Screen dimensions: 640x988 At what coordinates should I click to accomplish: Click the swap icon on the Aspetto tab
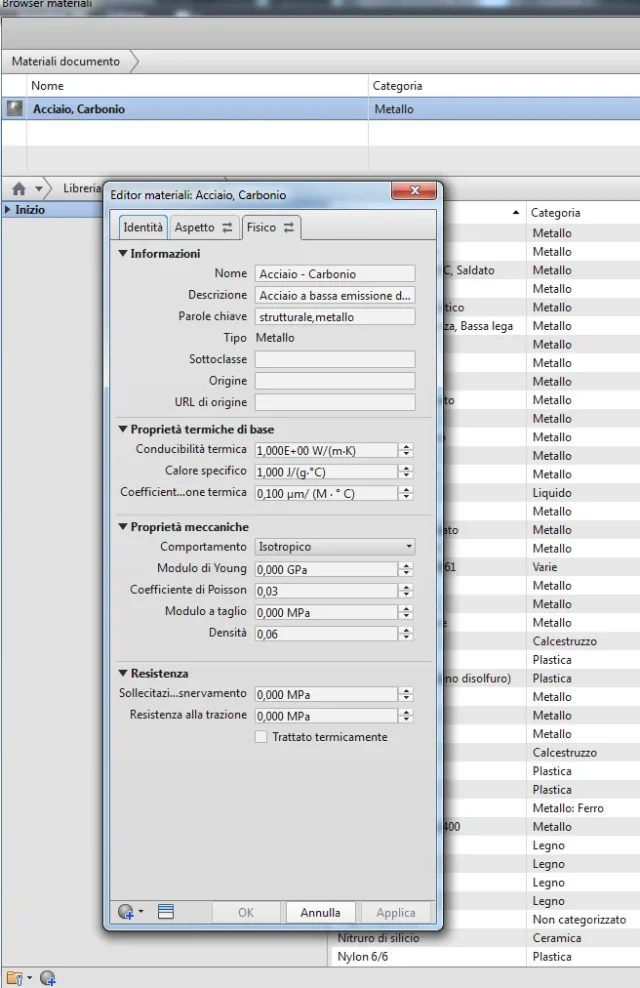pos(227,227)
